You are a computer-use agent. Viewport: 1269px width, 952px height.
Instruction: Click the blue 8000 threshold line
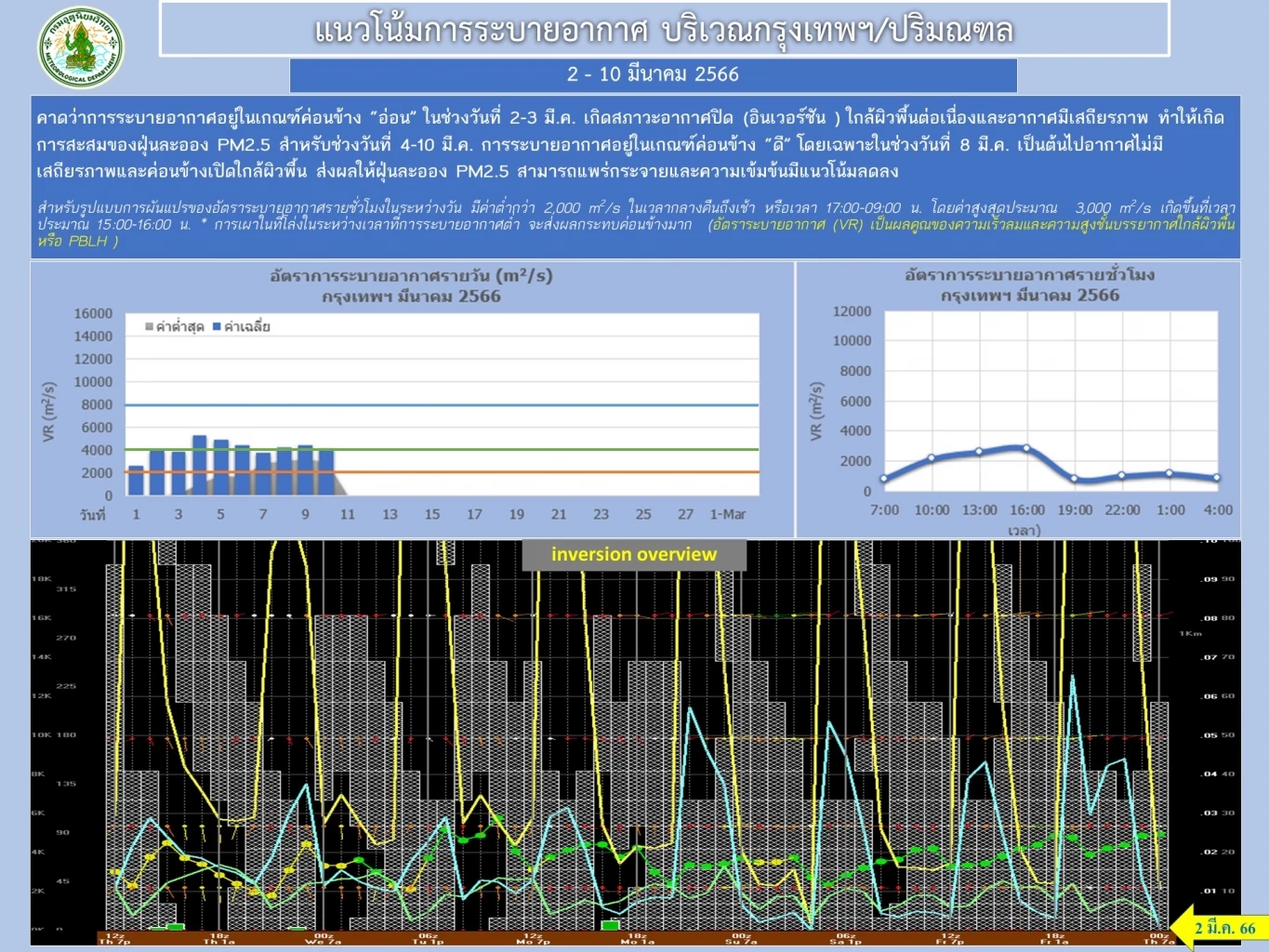pyautogui.click(x=558, y=405)
